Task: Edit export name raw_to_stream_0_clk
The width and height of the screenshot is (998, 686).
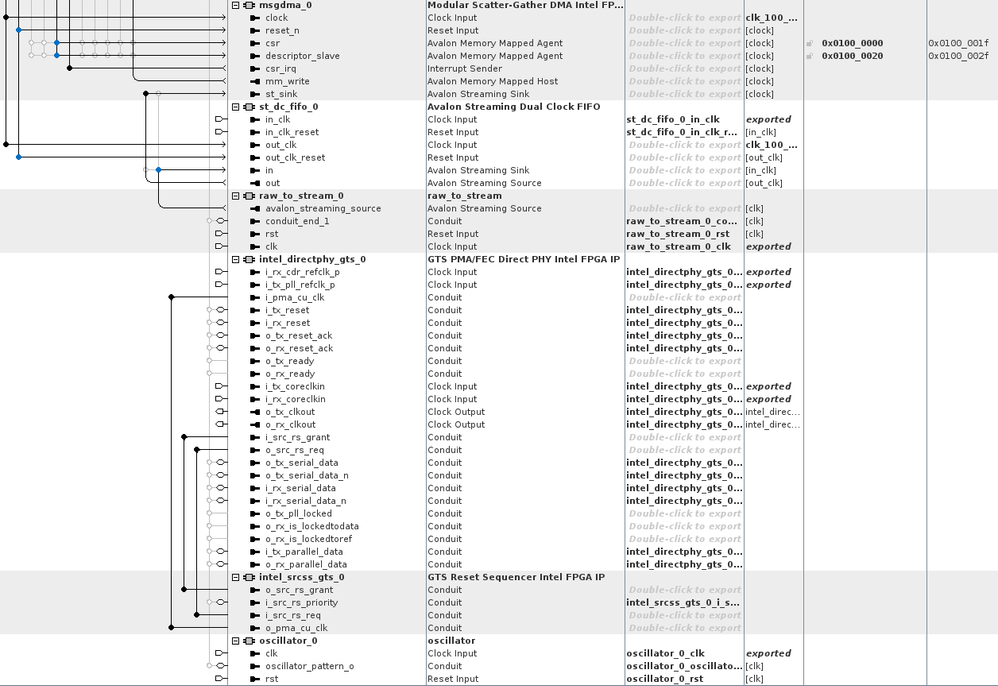Action: [678, 247]
